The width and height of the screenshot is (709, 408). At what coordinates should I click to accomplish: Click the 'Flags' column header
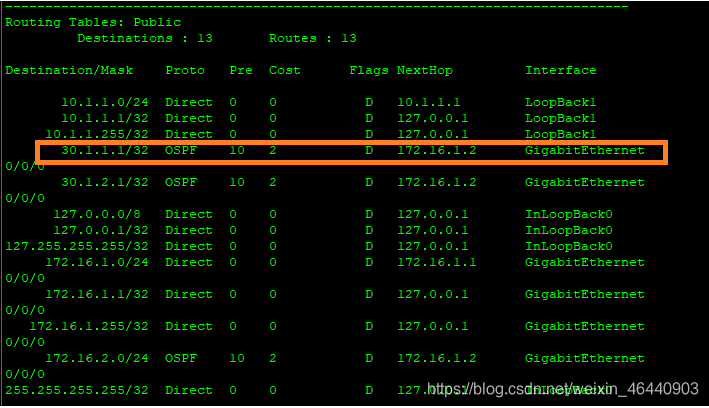369,71
